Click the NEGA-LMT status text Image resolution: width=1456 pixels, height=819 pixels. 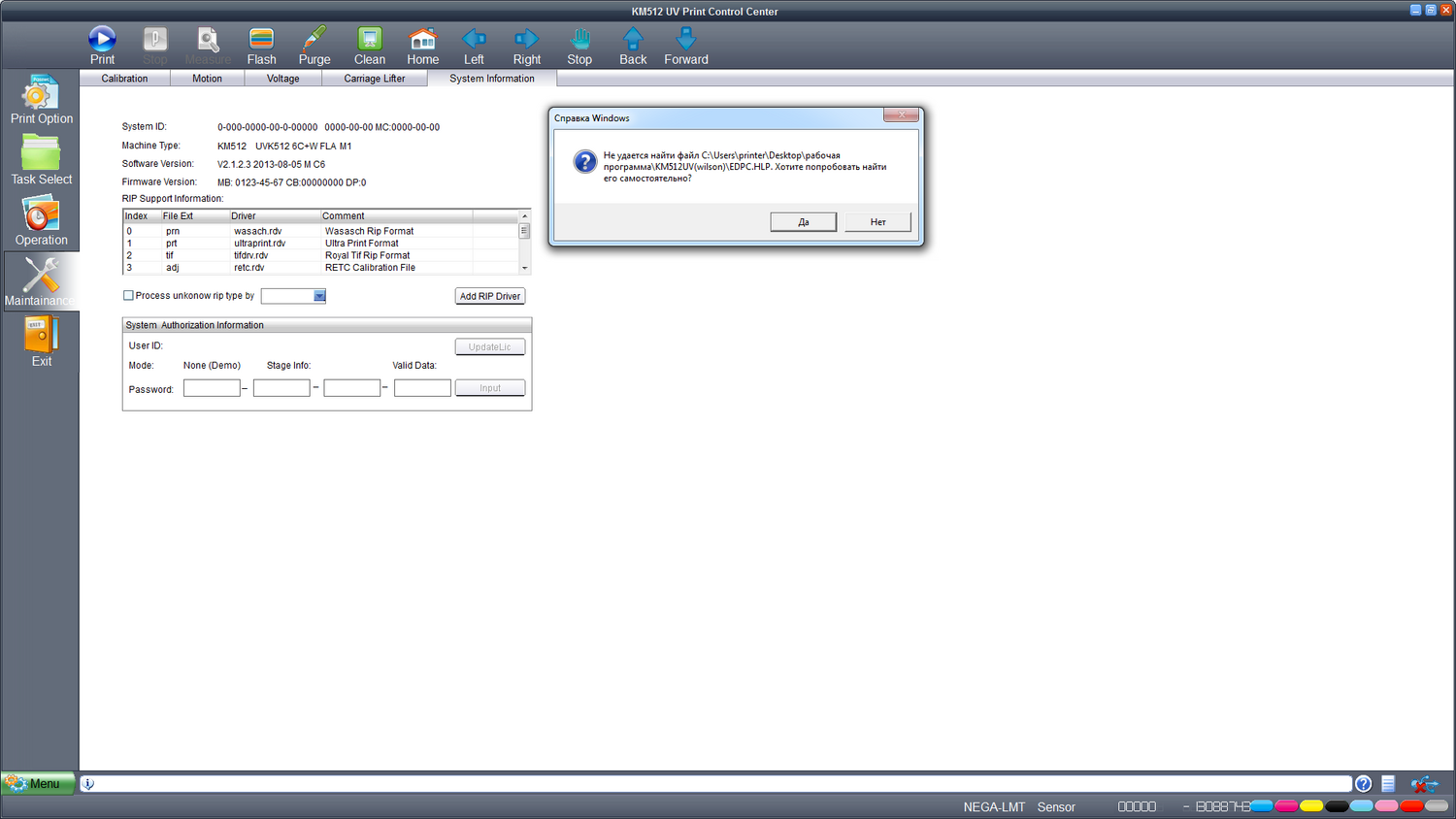coord(994,807)
